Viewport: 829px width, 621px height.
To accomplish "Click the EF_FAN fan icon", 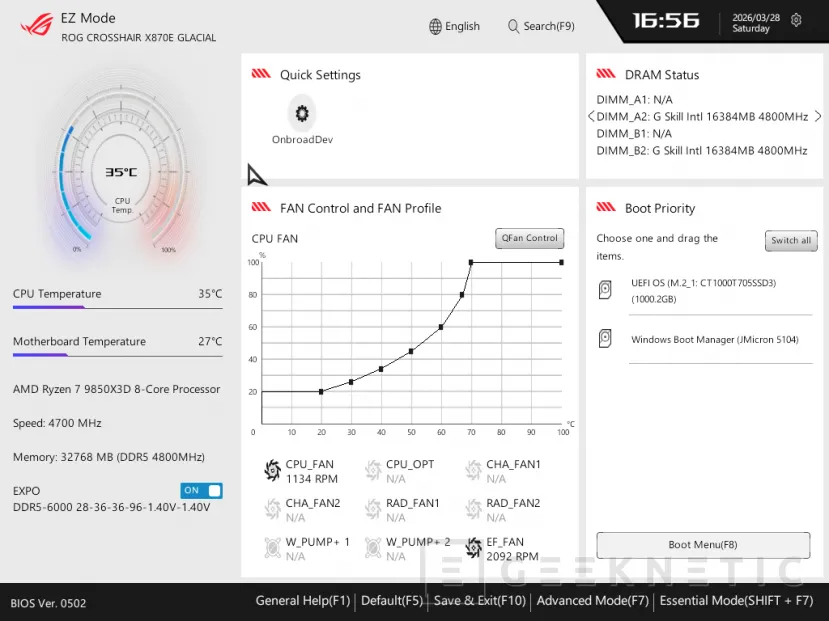I will click(473, 548).
